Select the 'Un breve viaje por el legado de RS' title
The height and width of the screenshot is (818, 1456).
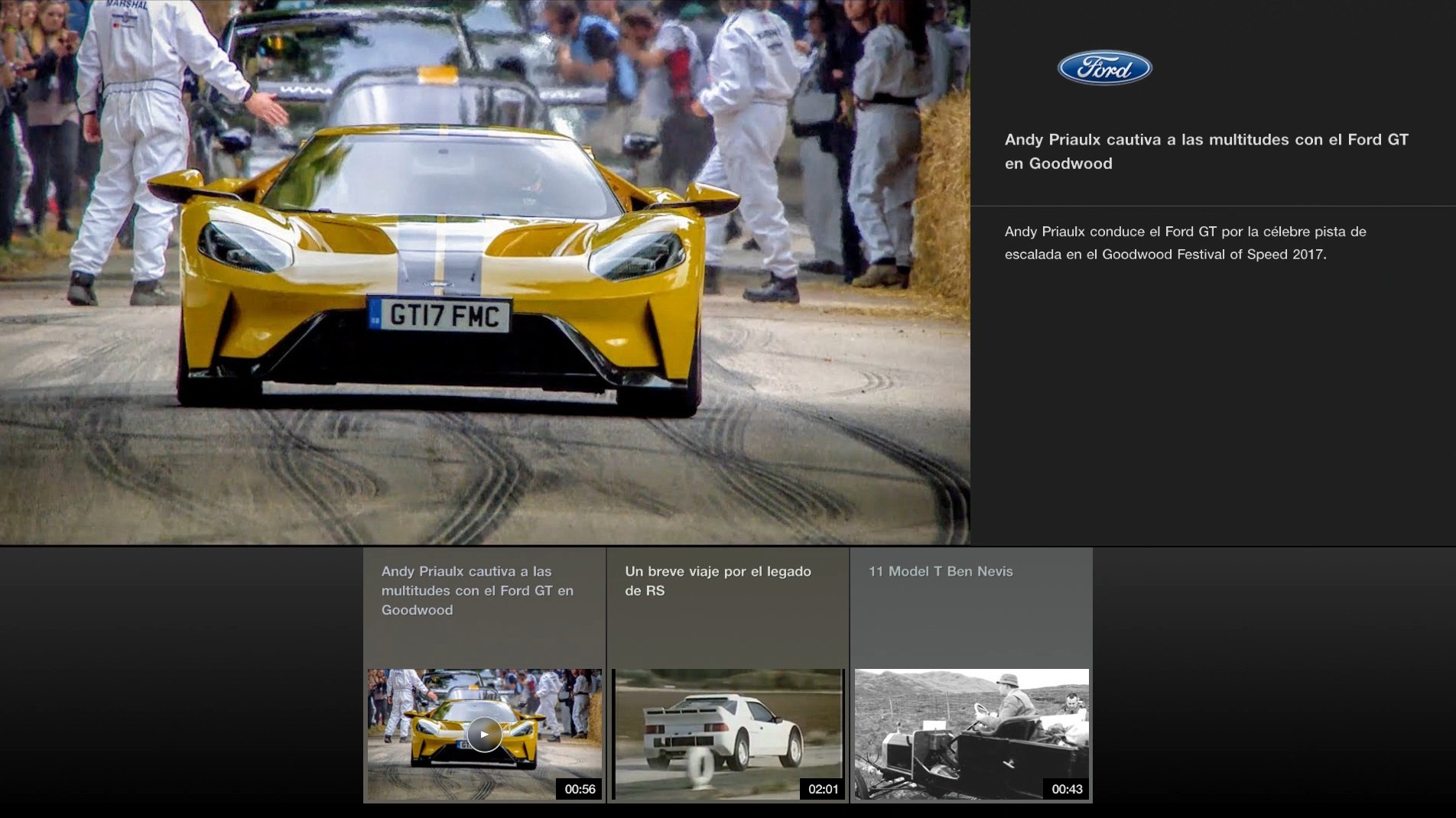click(719, 580)
